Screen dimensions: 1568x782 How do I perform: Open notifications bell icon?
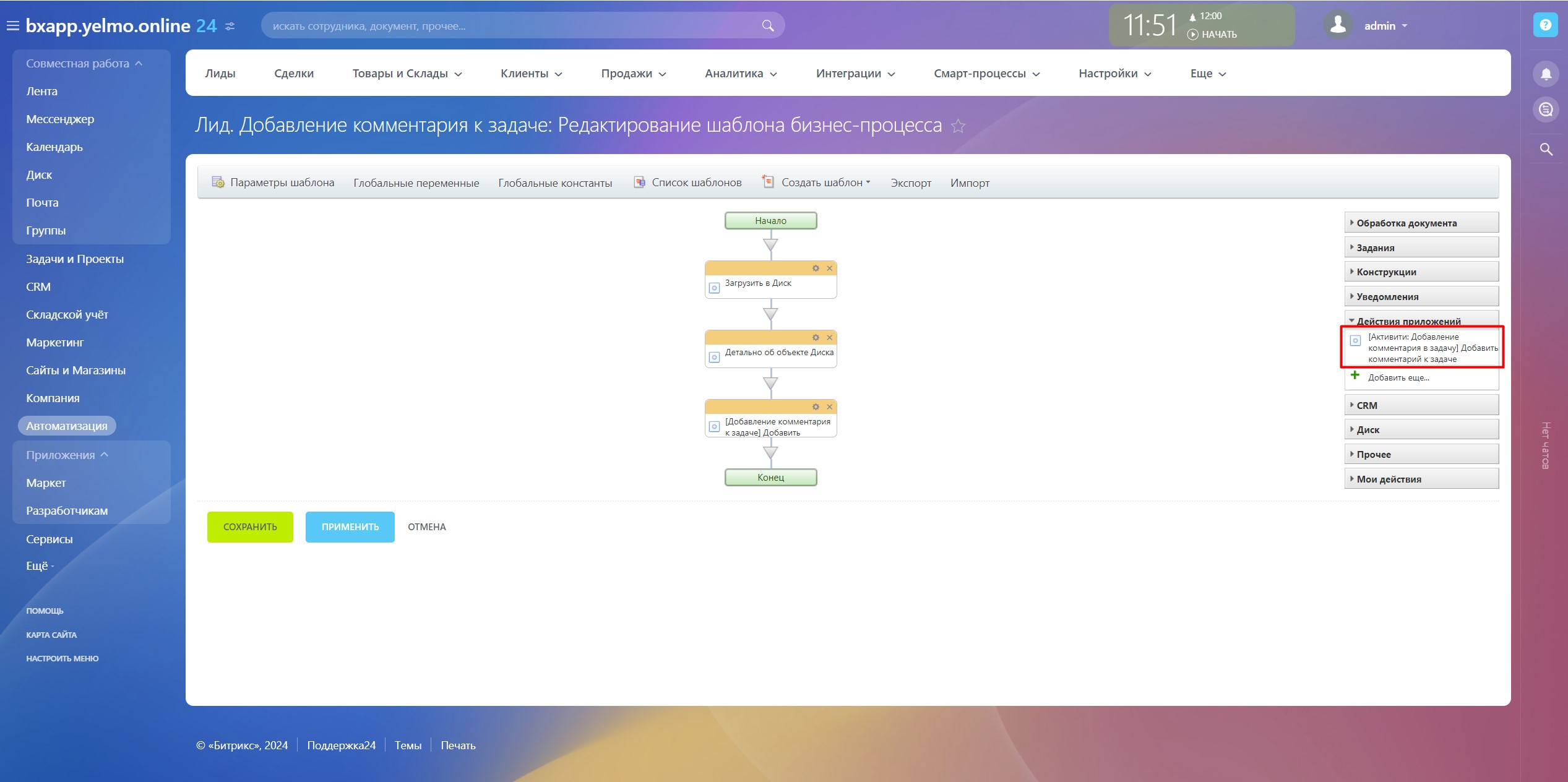click(1545, 74)
